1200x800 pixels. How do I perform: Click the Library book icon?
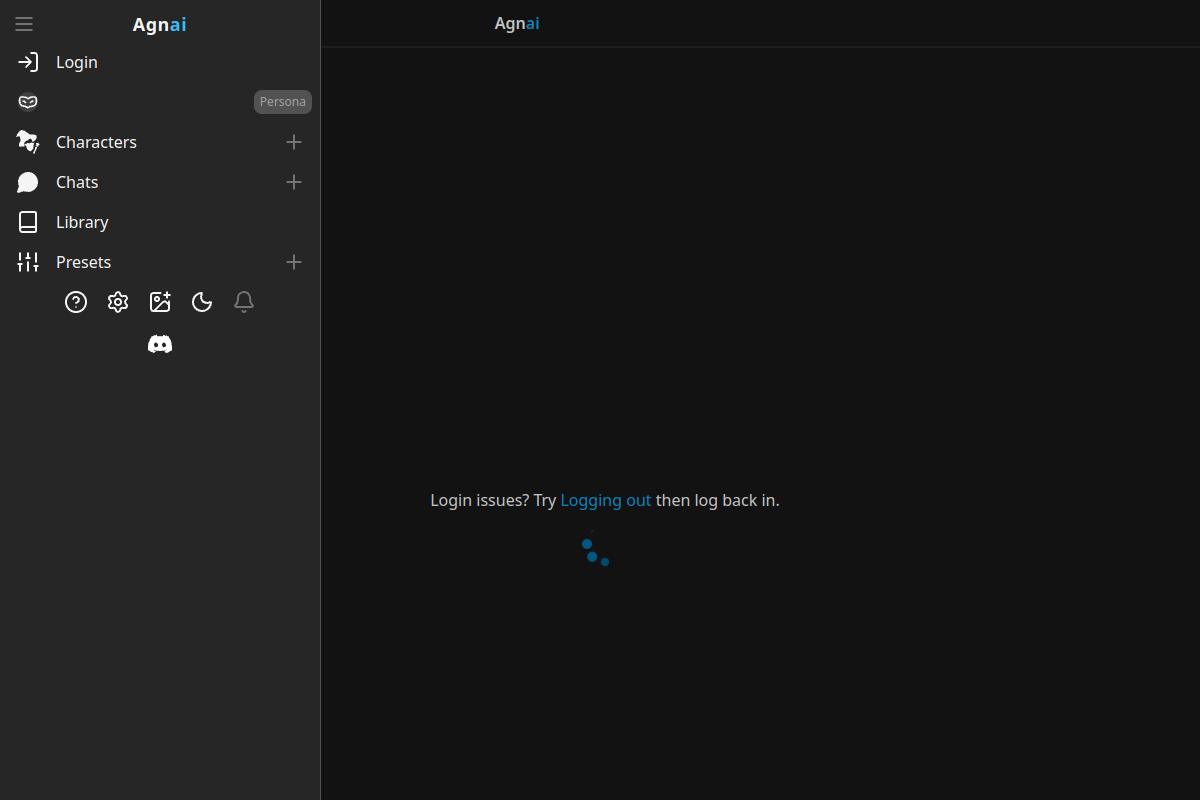pyautogui.click(x=28, y=222)
